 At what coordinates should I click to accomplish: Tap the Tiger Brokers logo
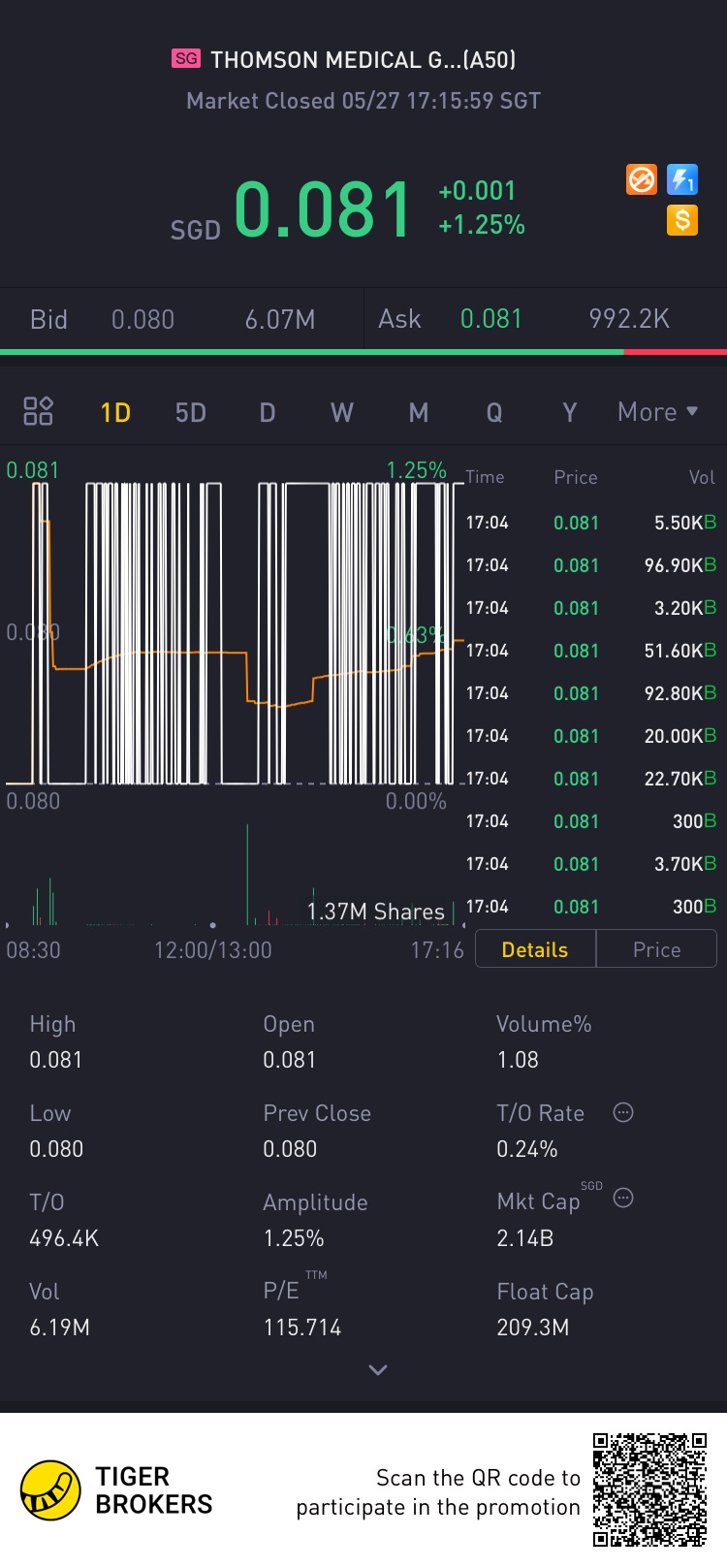point(50,1490)
